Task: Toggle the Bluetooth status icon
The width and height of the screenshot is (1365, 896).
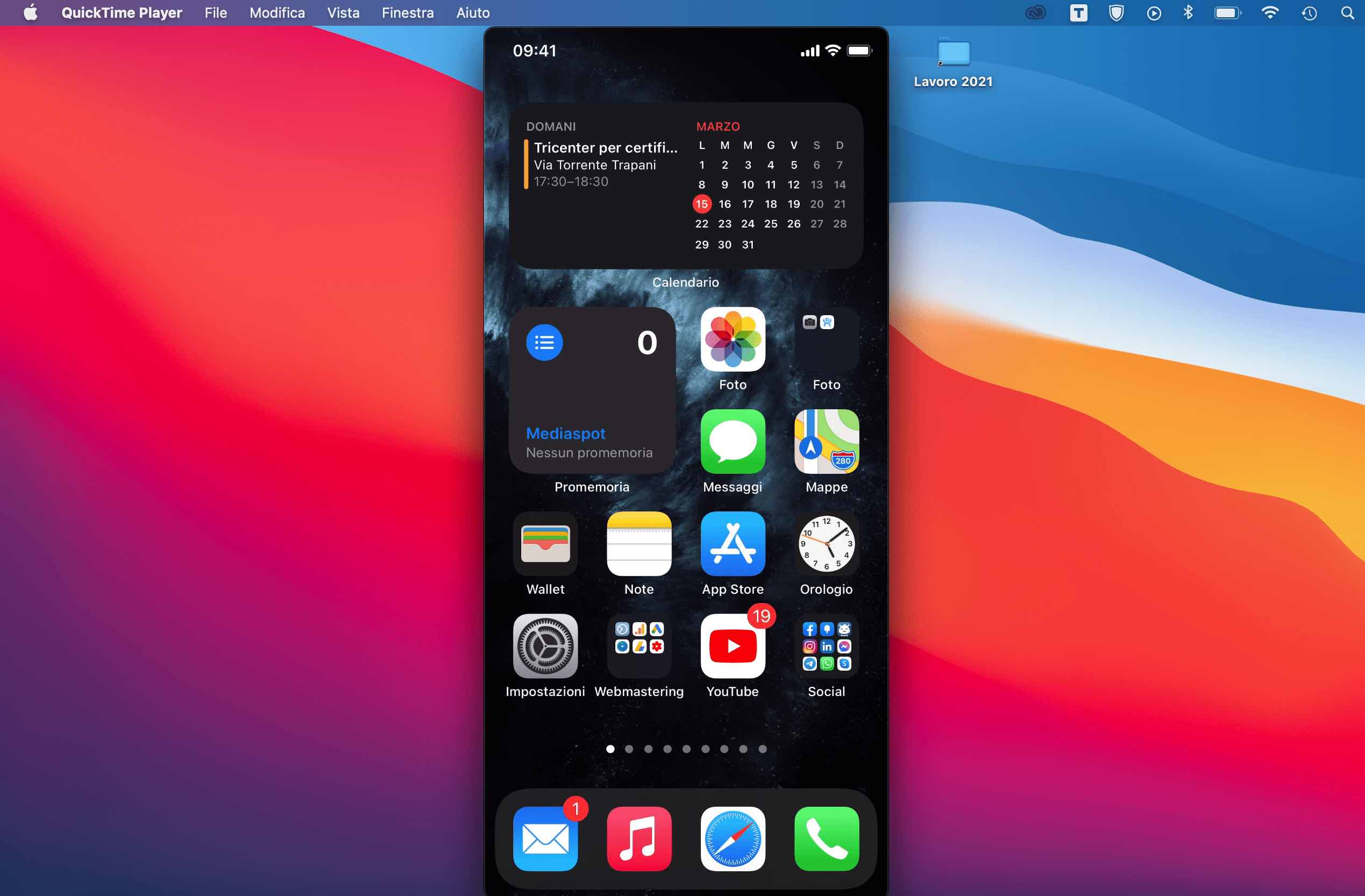Action: click(1189, 13)
